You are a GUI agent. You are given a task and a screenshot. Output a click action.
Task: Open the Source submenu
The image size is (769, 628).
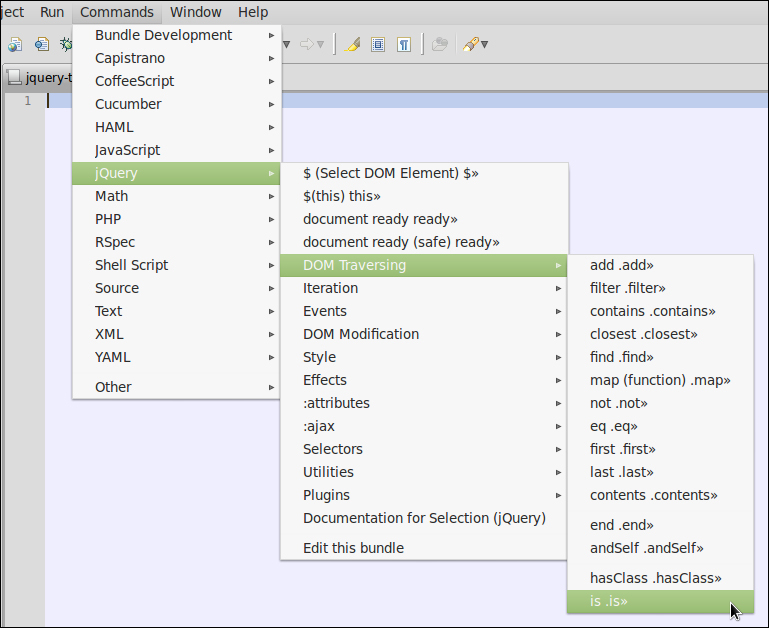(177, 288)
